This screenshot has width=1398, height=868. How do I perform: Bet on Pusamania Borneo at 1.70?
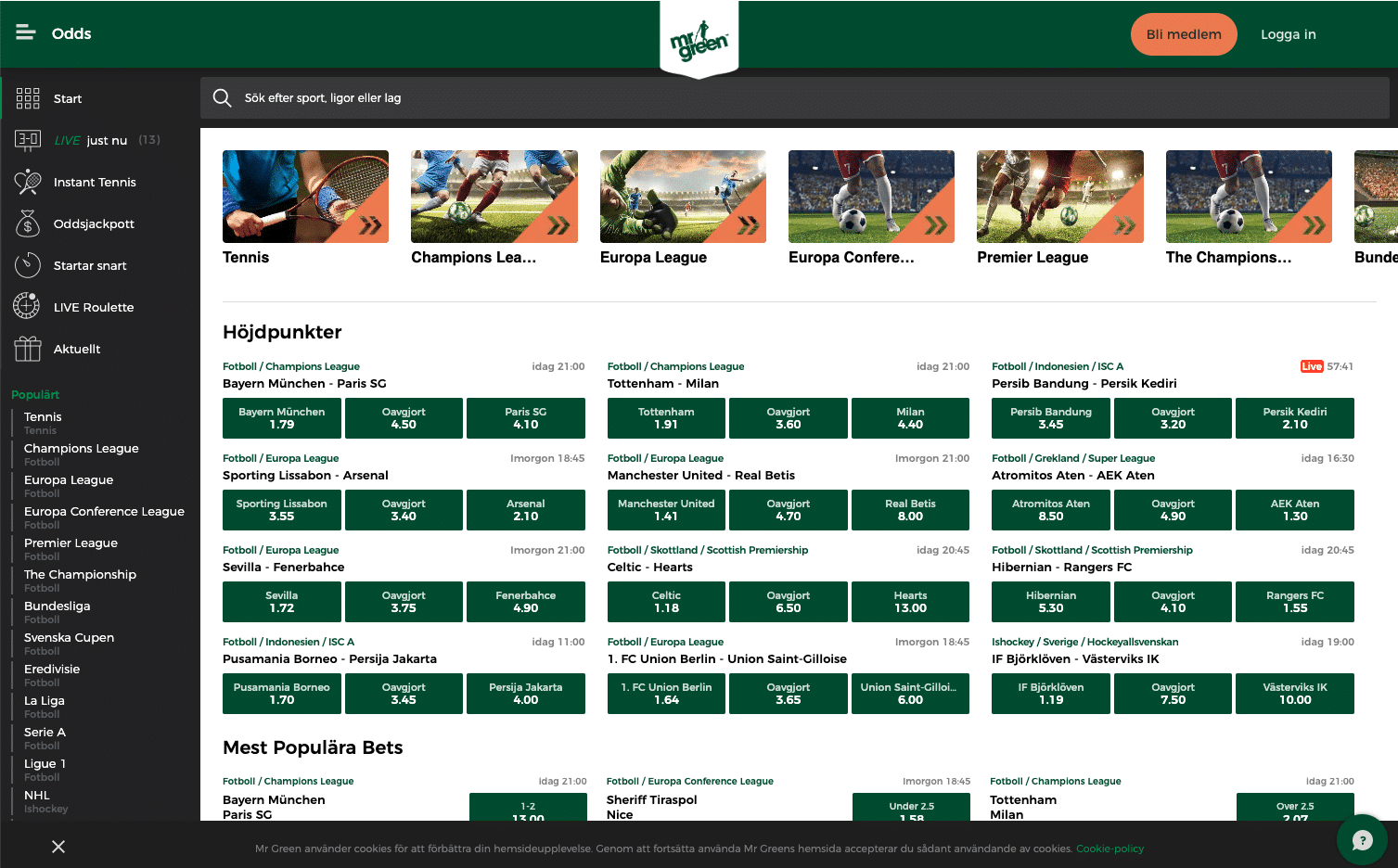point(282,694)
